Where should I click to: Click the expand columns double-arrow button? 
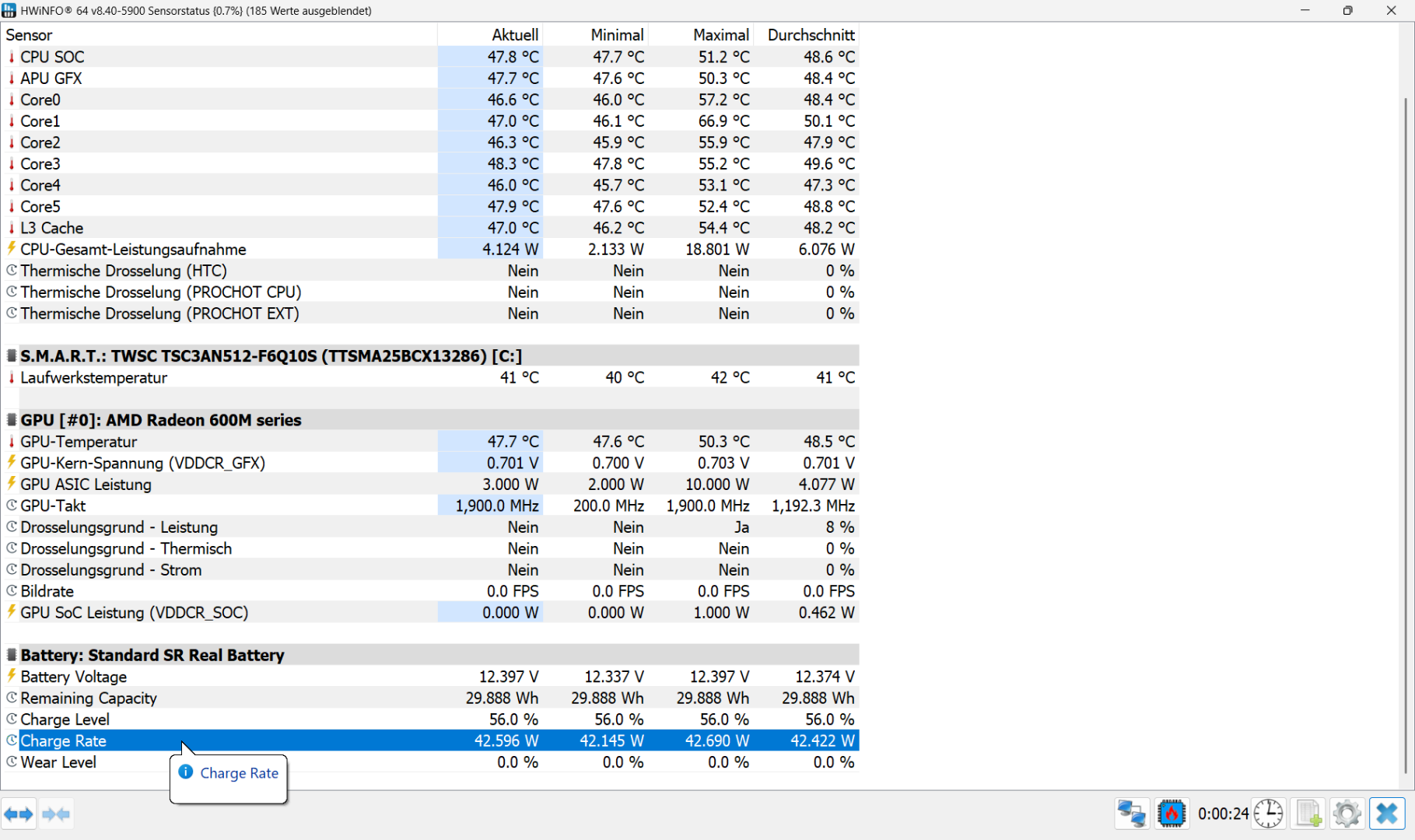coord(19,814)
